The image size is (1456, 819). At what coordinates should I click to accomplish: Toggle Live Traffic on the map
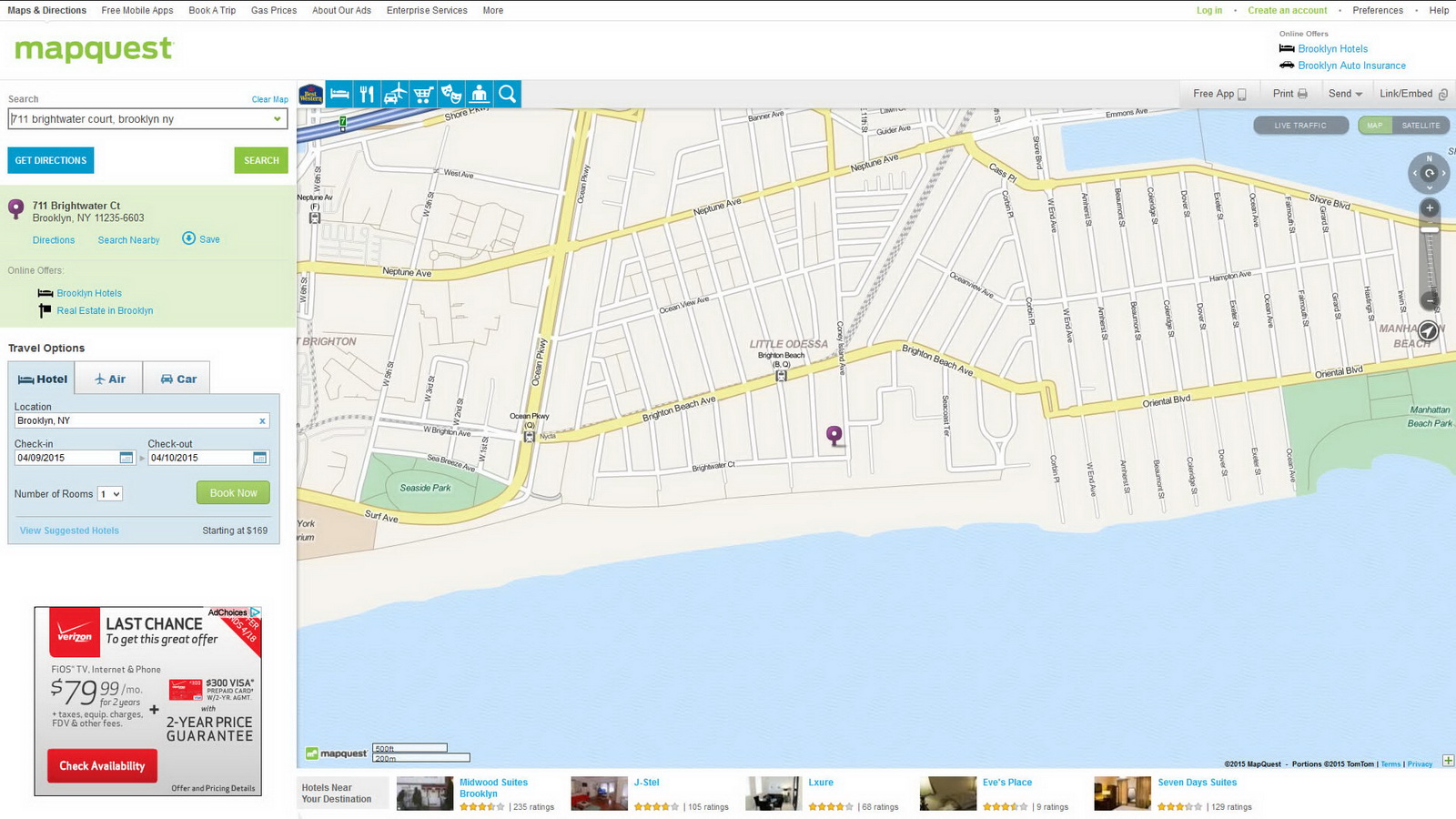pyautogui.click(x=1300, y=126)
